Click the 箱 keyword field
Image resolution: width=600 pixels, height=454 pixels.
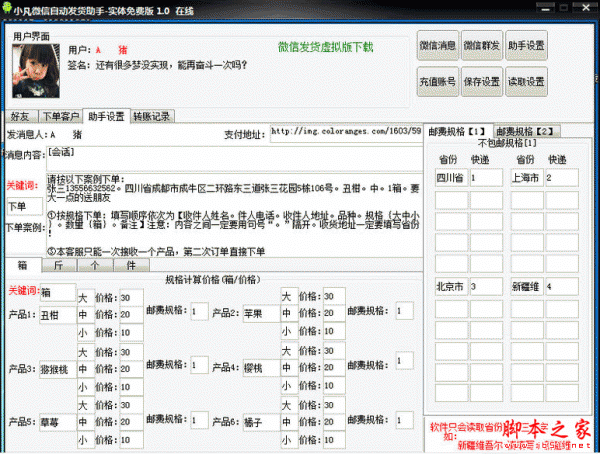[x=58, y=293]
